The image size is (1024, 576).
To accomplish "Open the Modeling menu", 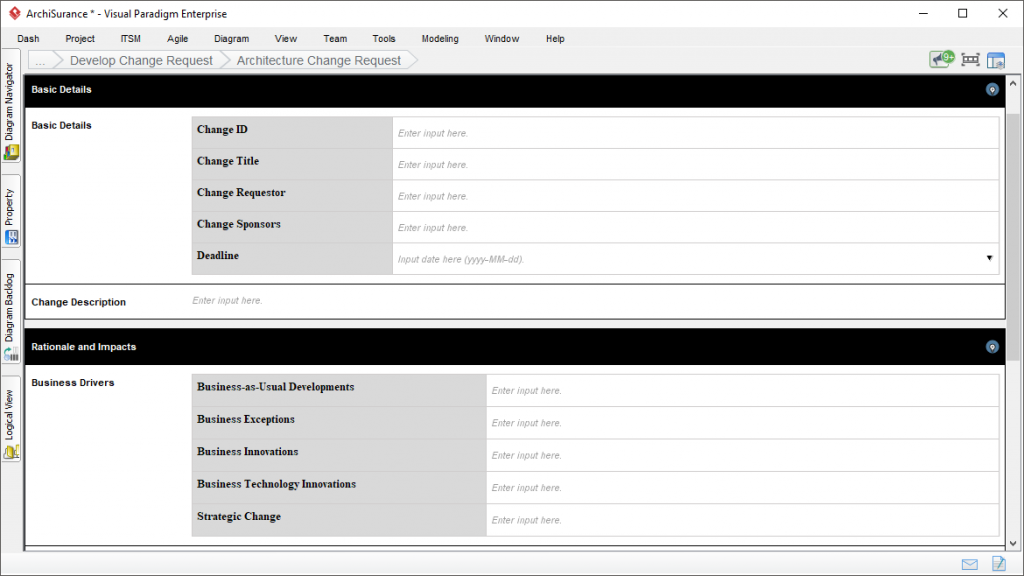I will (x=440, y=38).
